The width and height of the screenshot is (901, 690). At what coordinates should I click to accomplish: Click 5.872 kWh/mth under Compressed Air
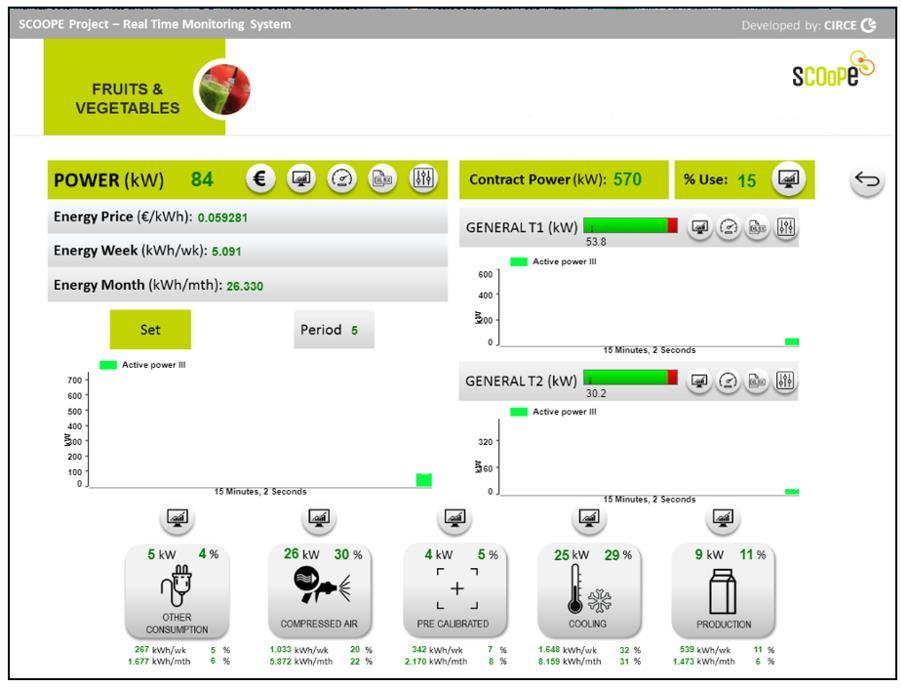tap(301, 662)
